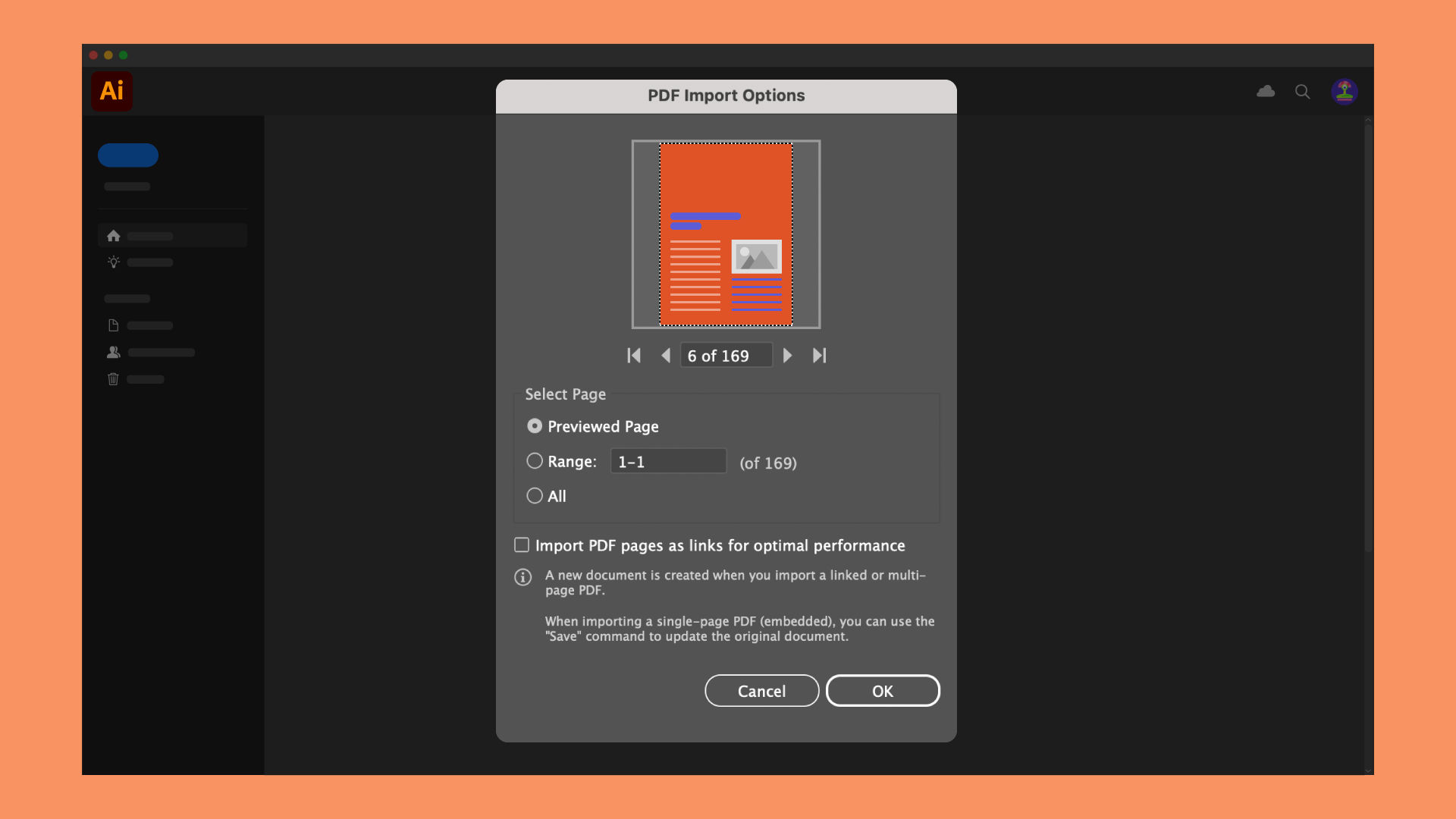1456x819 pixels.
Task: Click the page range input field
Action: (667, 461)
